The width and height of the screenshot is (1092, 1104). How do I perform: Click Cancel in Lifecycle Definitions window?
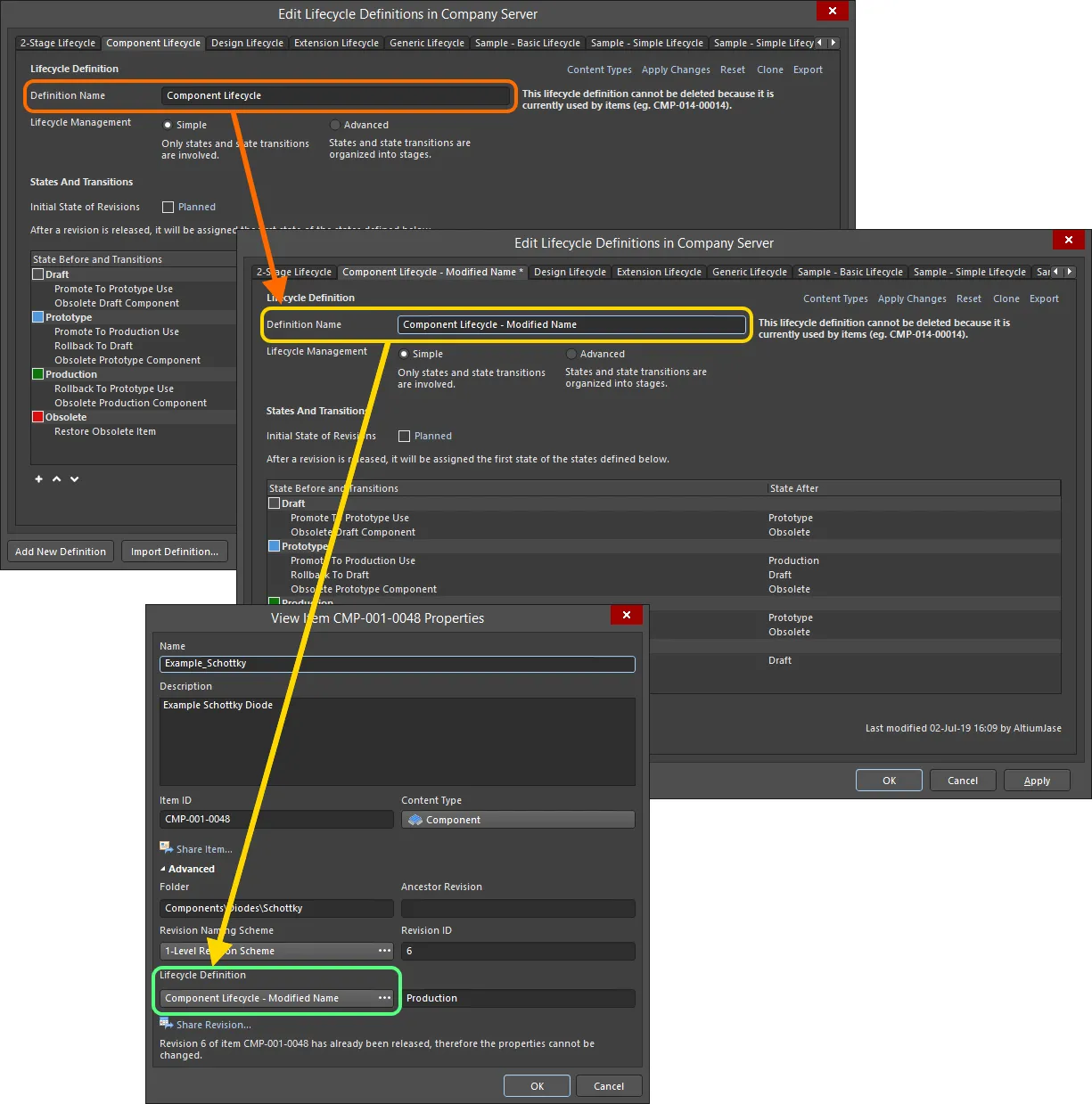coord(963,781)
